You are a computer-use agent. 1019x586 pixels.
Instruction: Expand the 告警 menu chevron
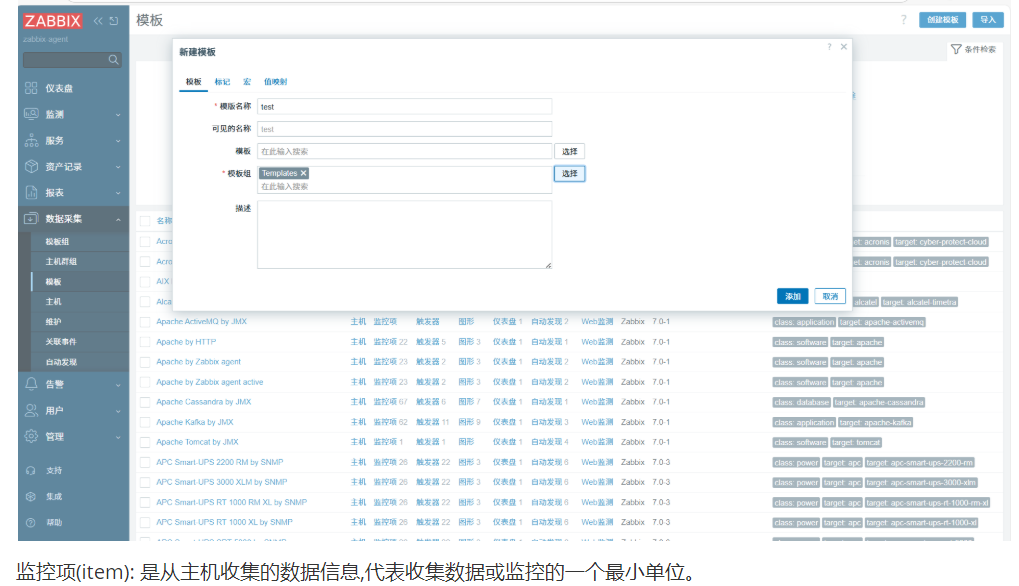118,385
